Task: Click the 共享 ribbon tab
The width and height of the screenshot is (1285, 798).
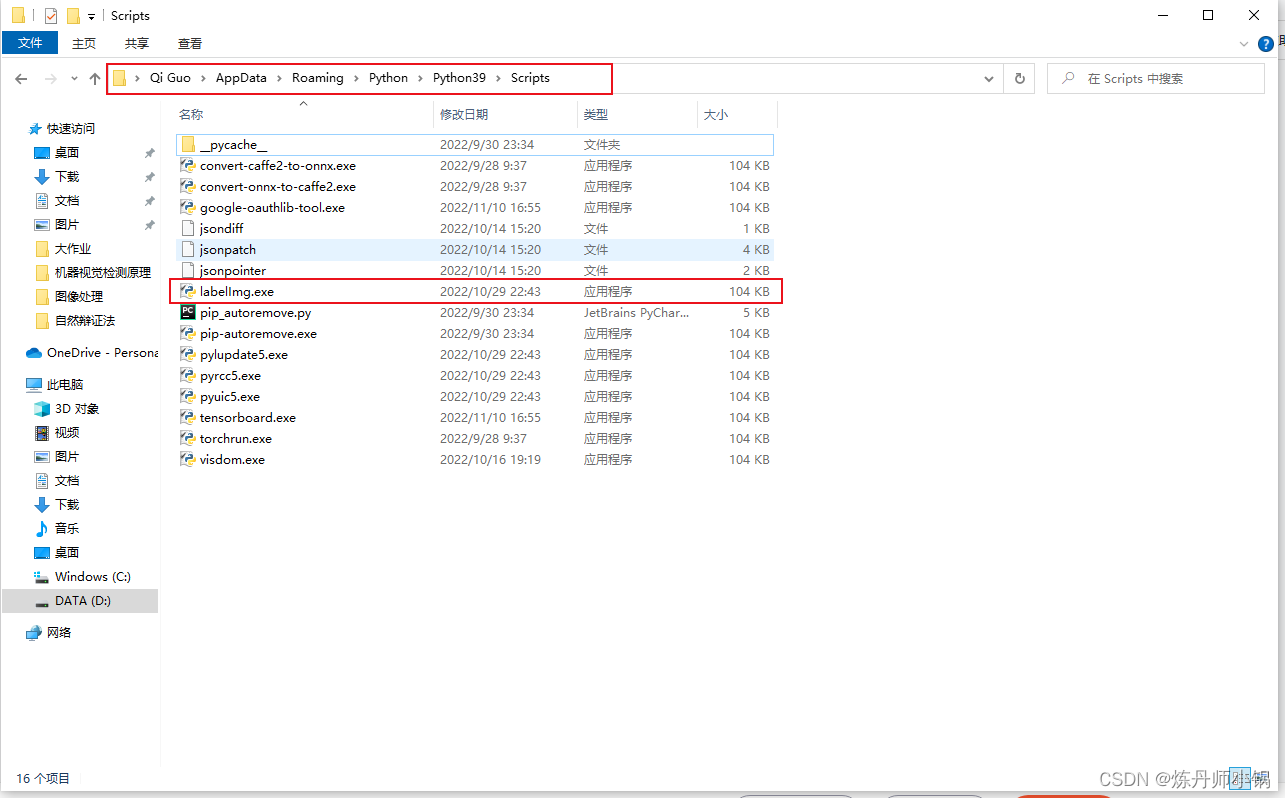Action: pos(136,43)
